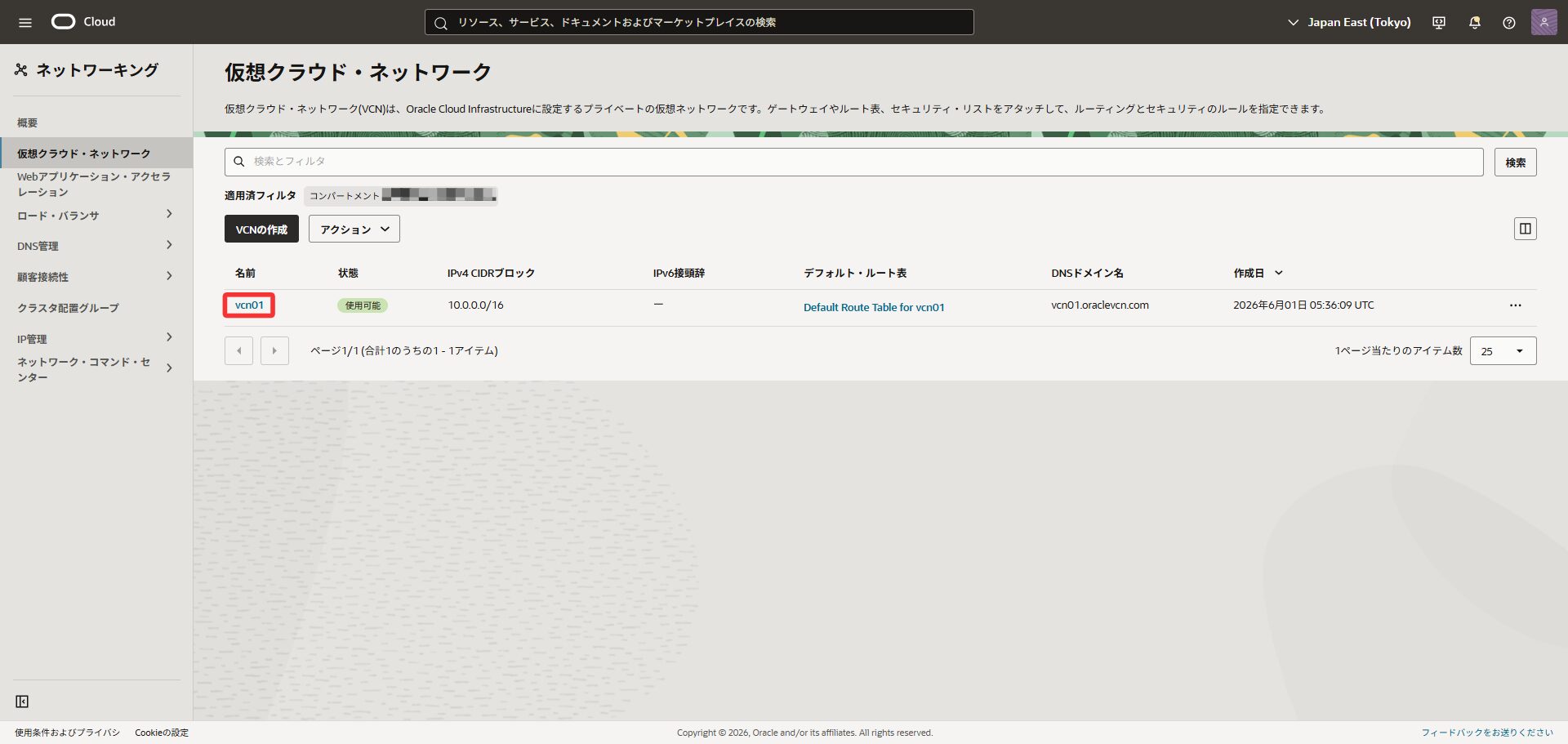Go to the previous page of results
1568x744 pixels.
tap(238, 351)
